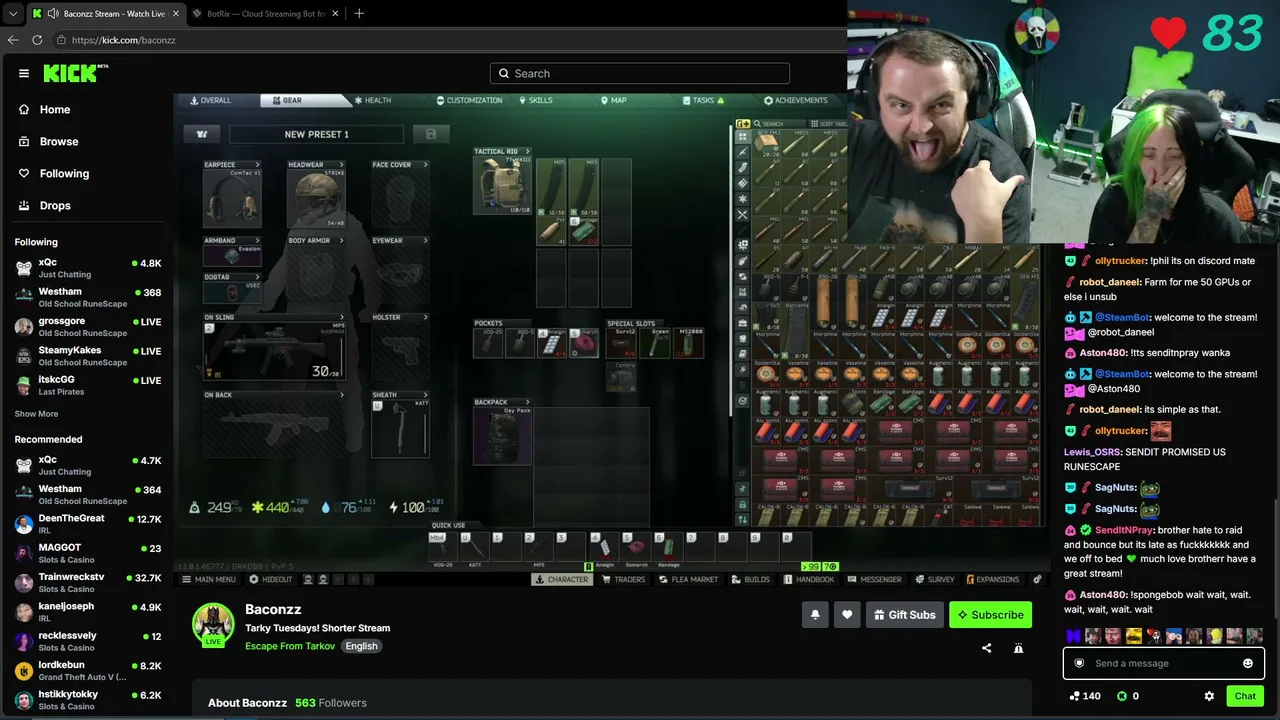Image resolution: width=1280 pixels, height=720 pixels.
Task: Share the stream via share icon
Action: [987, 648]
